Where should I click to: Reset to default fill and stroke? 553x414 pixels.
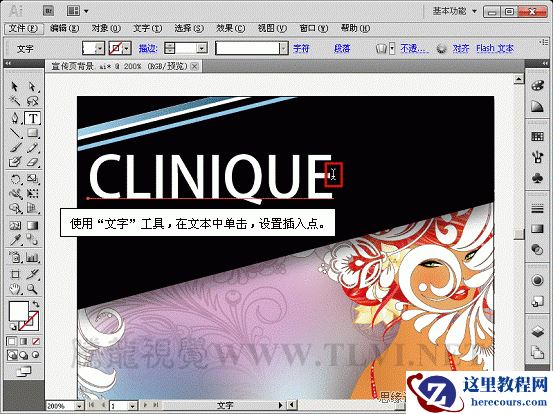click(x=12, y=327)
